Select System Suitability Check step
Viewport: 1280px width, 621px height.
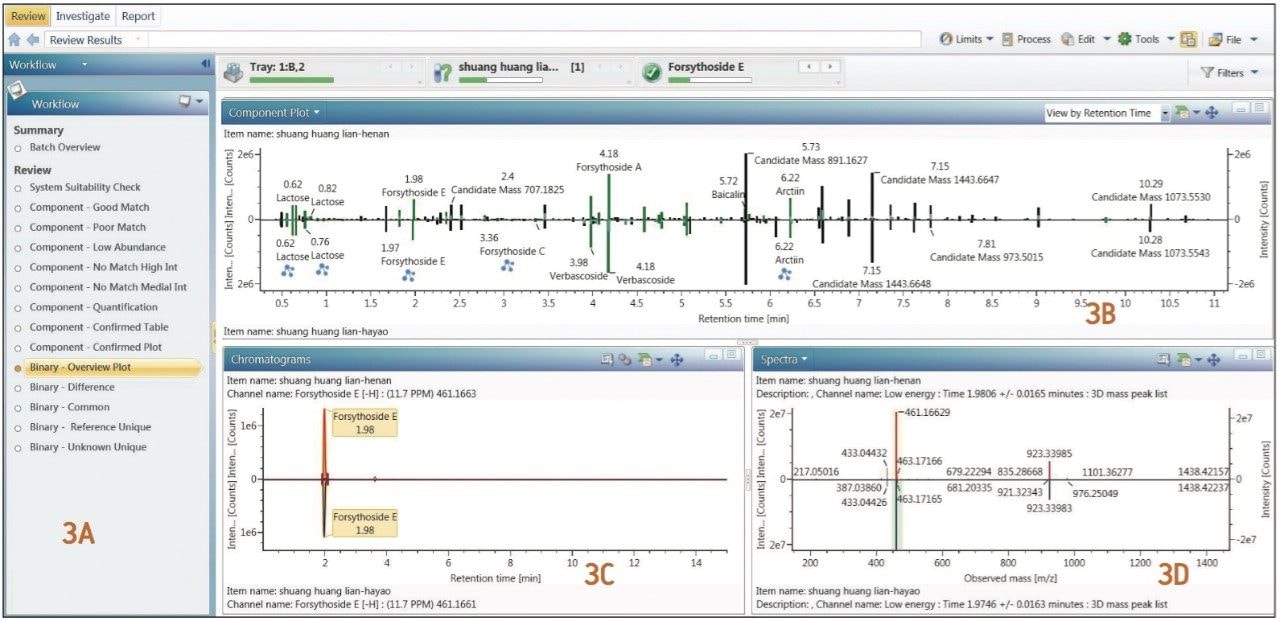(85, 187)
